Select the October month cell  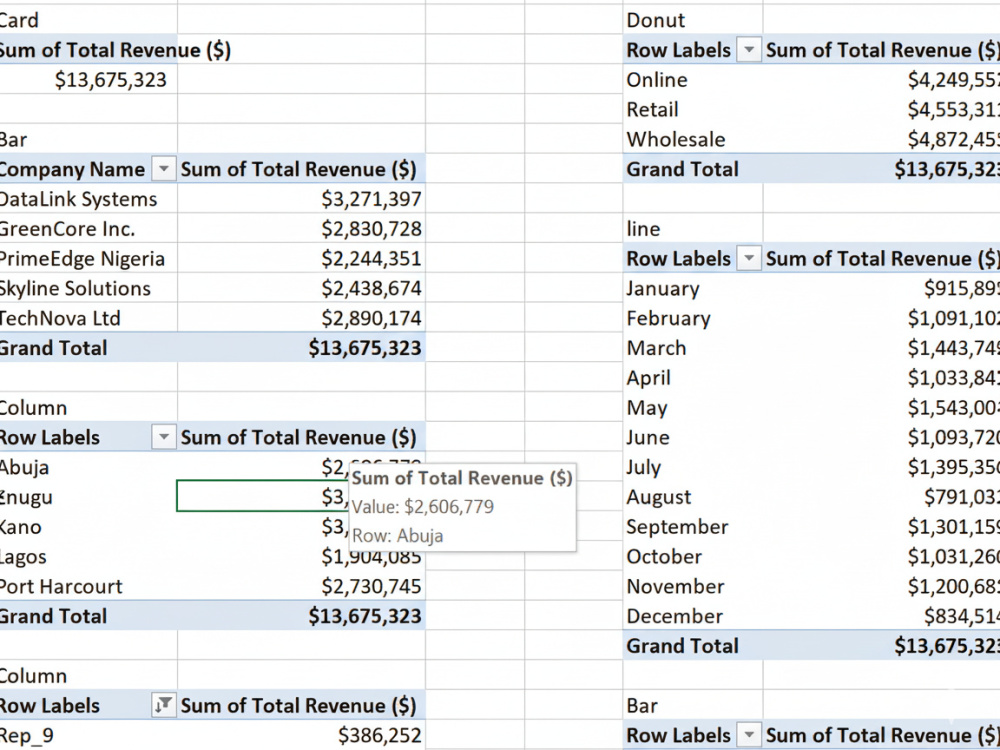693,557
